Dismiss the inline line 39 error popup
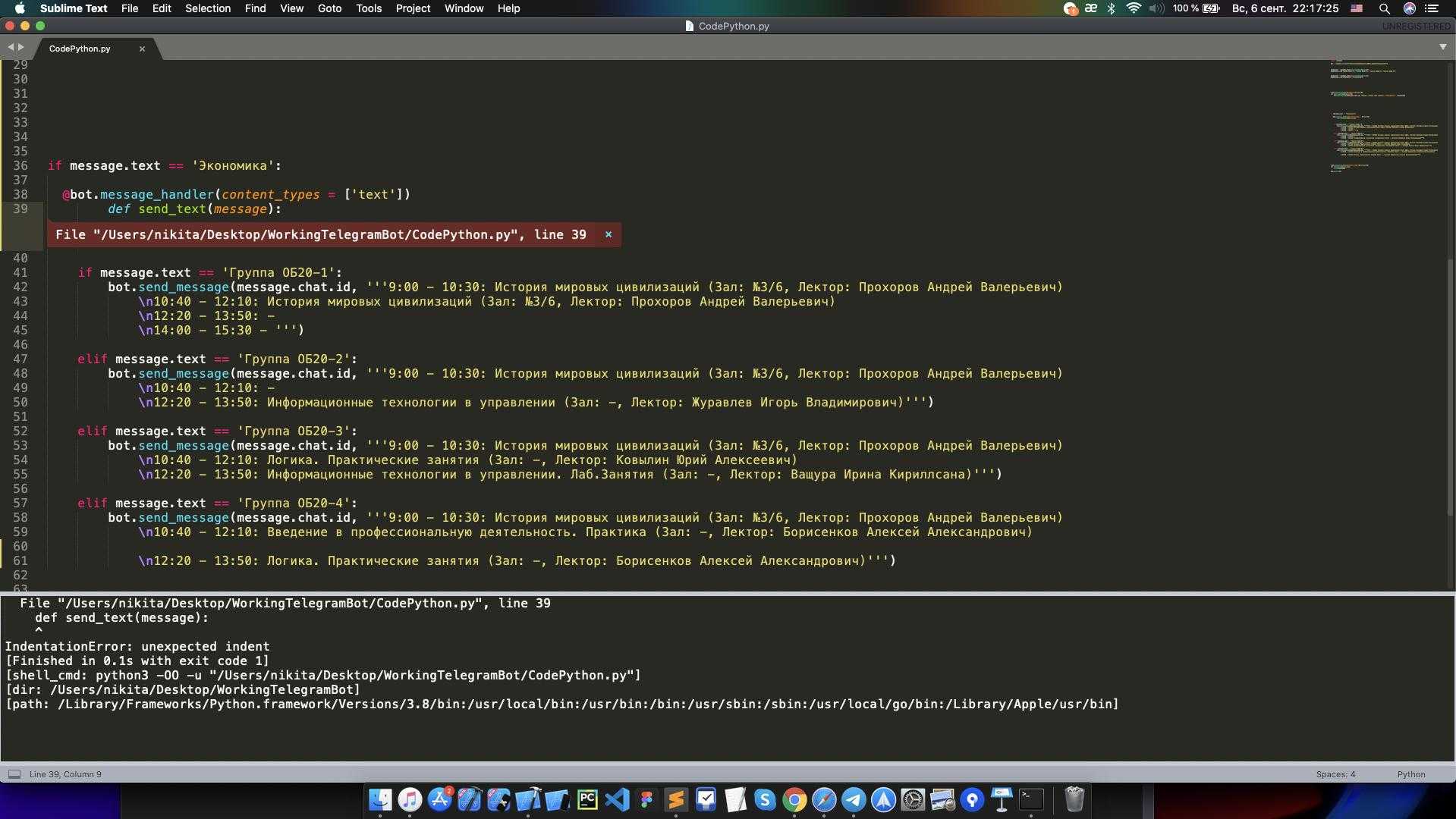 608,234
